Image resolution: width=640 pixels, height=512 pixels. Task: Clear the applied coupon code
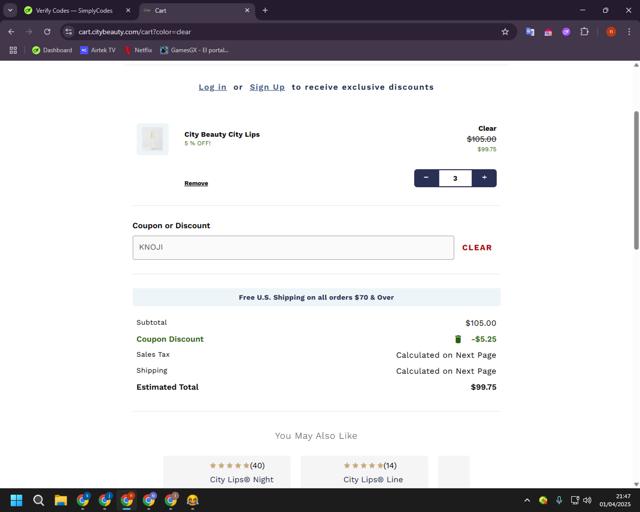477,247
